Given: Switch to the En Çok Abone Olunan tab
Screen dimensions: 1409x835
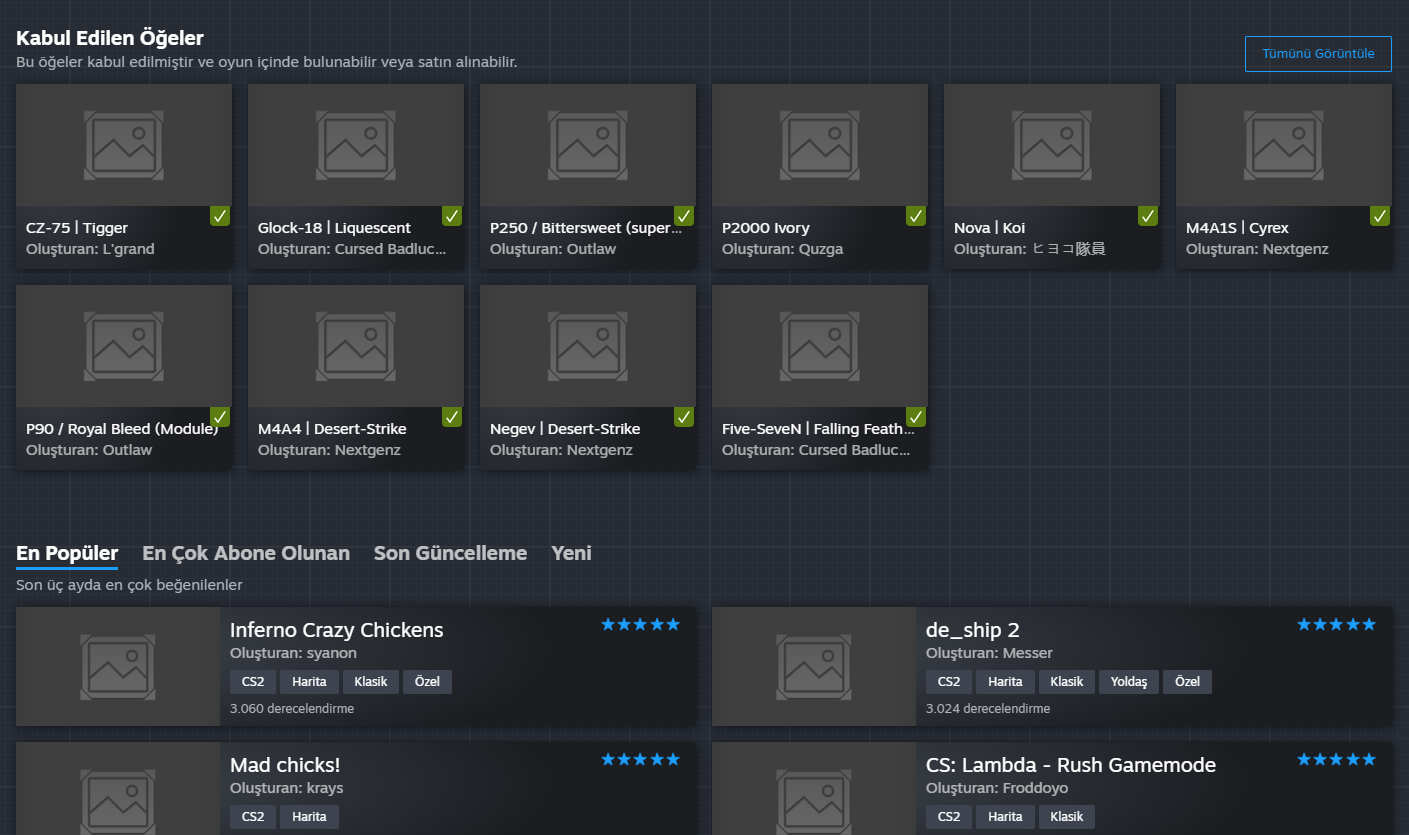Looking at the screenshot, I should click(x=246, y=553).
